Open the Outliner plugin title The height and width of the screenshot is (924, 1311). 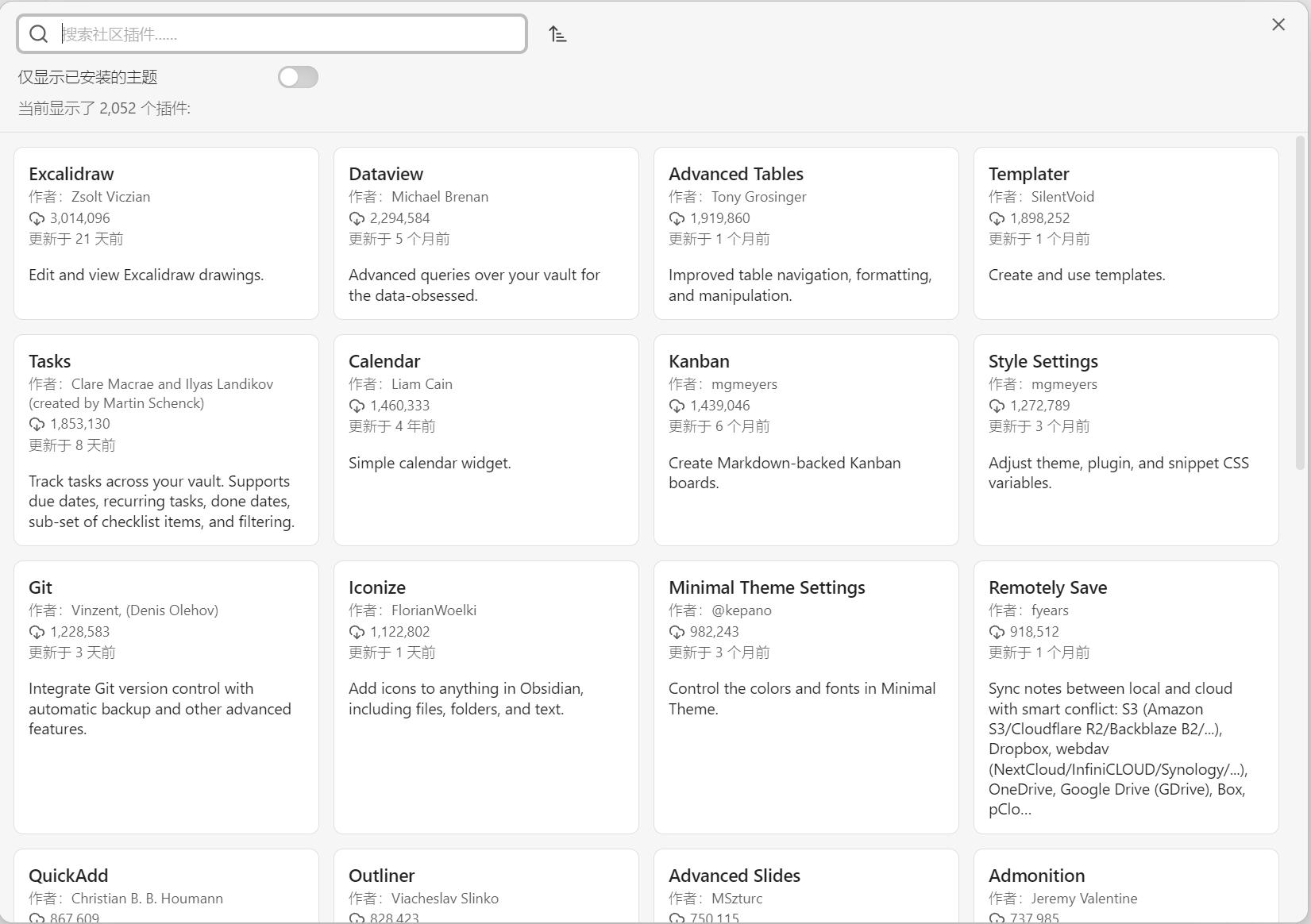382,876
